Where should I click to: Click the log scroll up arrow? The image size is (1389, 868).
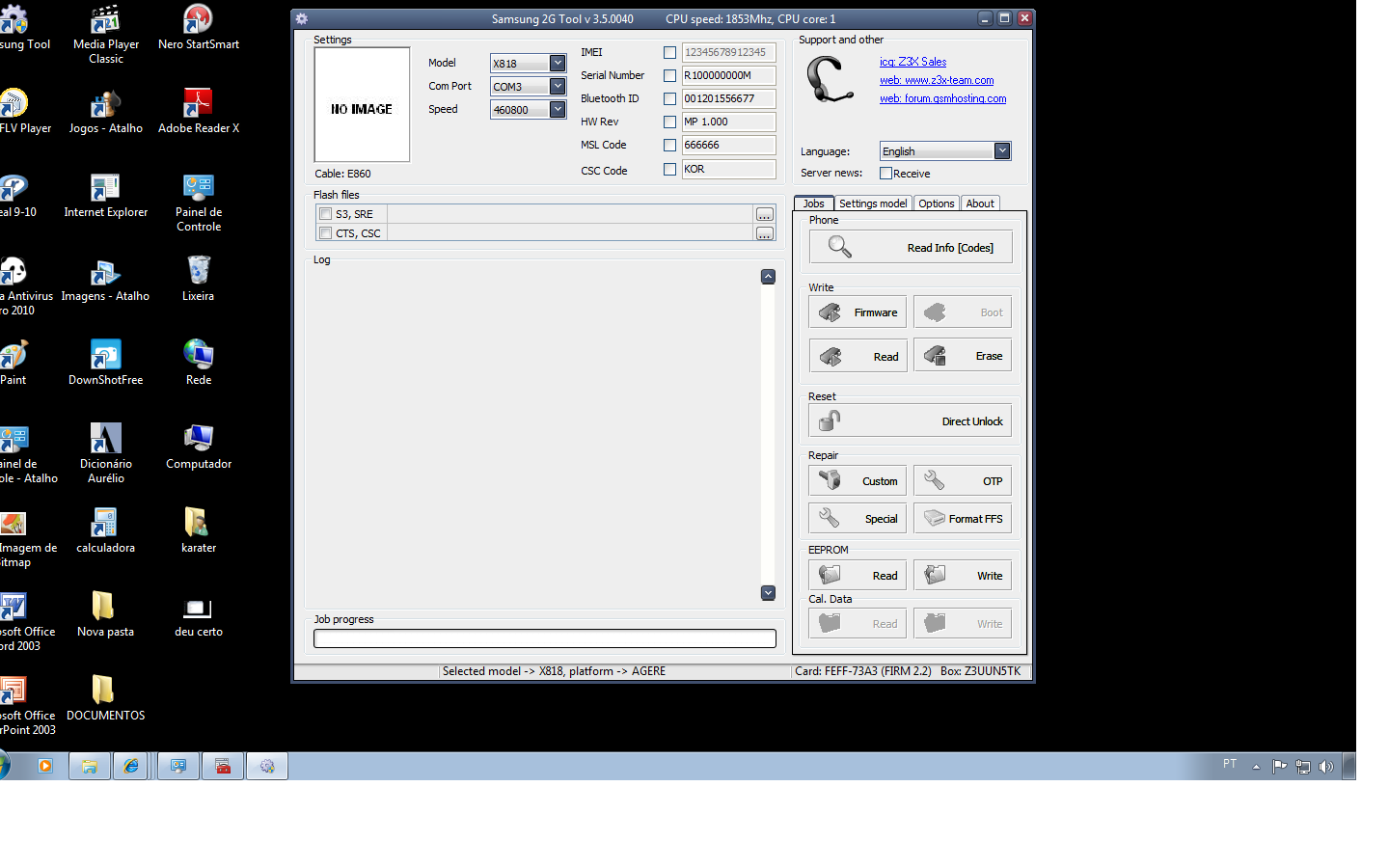[768, 277]
